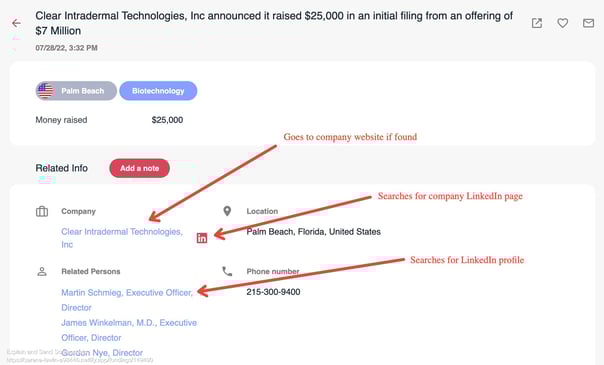Click the envelope email icon

[588, 23]
